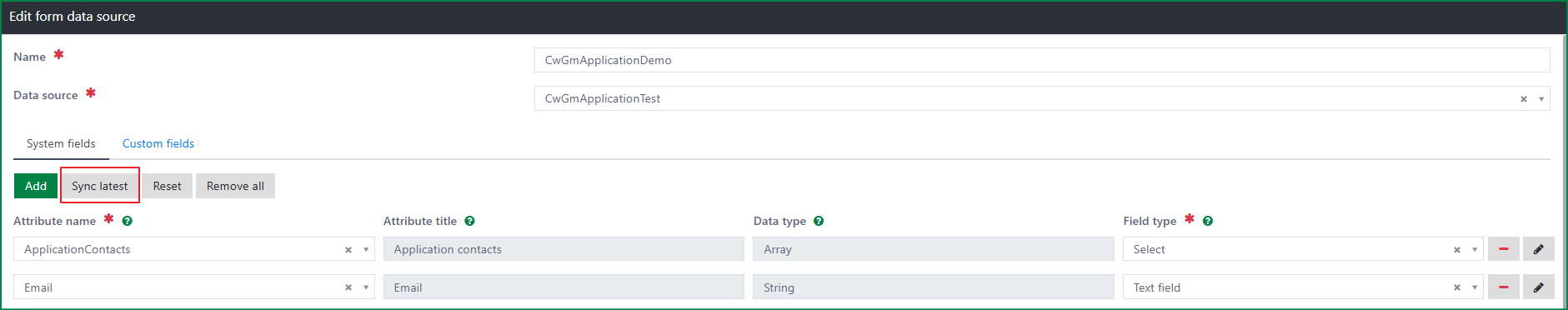Viewport: 1568px width, 310px height.
Task: Click the Field type help icon
Action: [x=1208, y=221]
